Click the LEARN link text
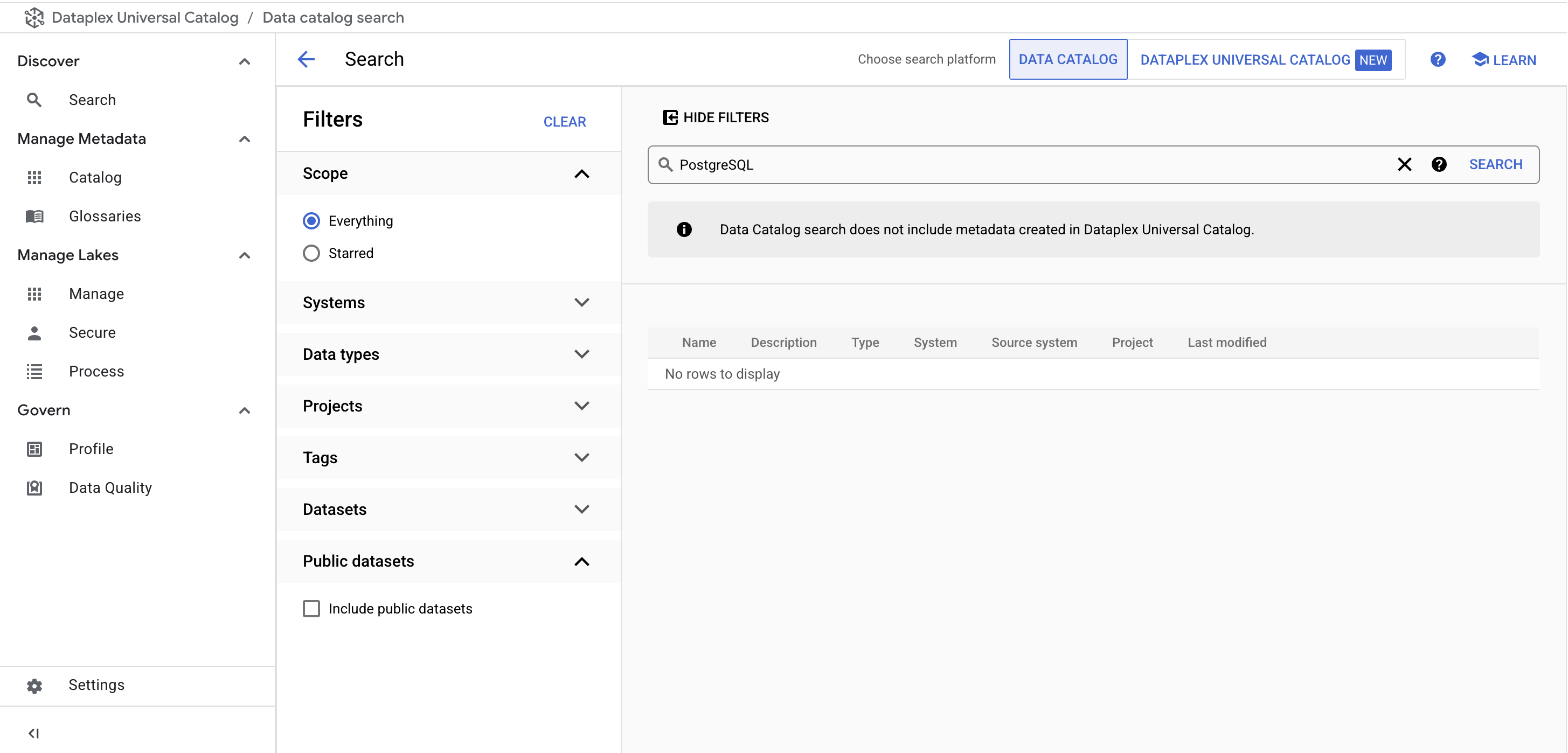This screenshot has width=1568, height=753. [x=1515, y=60]
